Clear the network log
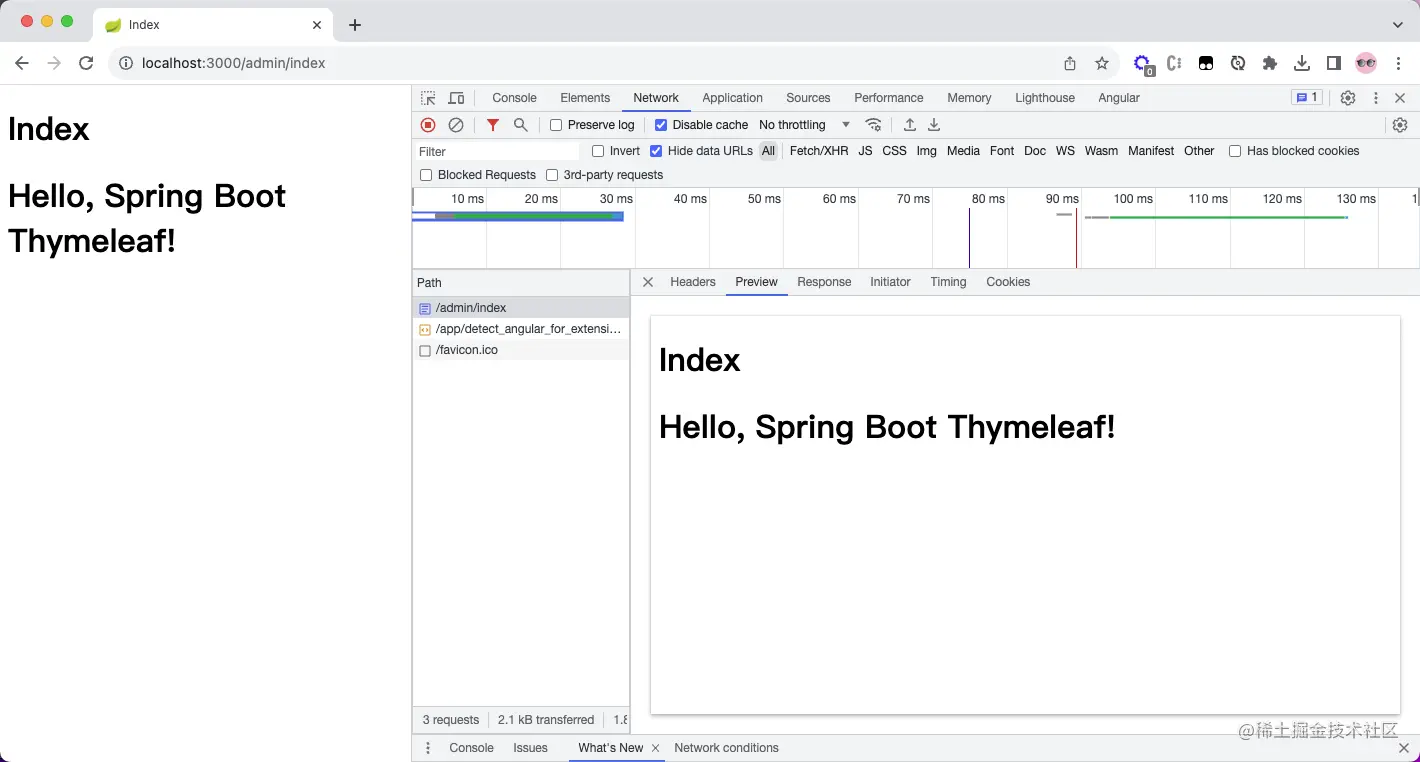Viewport: 1420px width, 762px height. pos(456,125)
